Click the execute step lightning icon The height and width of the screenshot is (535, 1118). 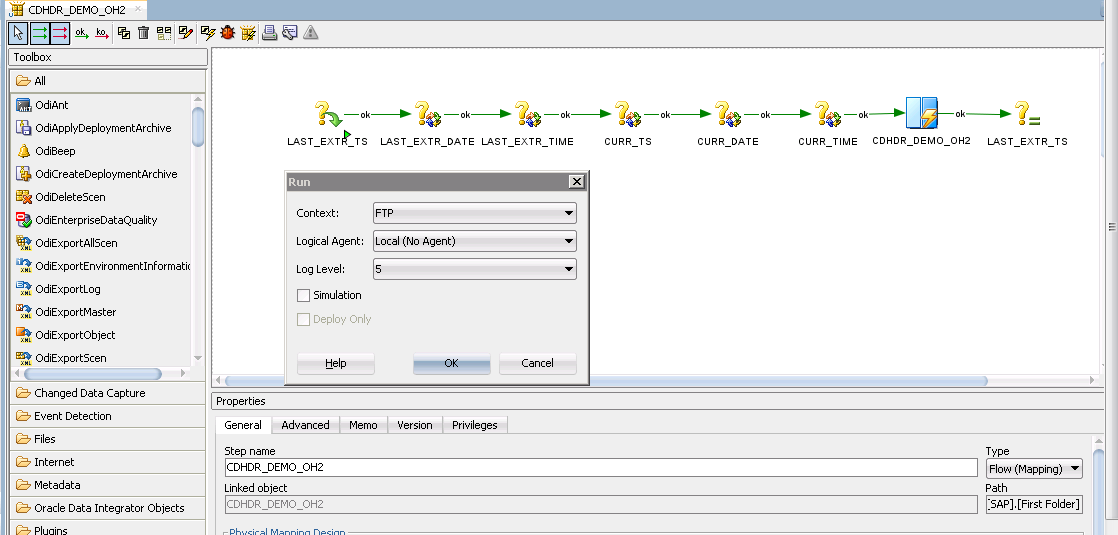pyautogui.click(x=208, y=33)
